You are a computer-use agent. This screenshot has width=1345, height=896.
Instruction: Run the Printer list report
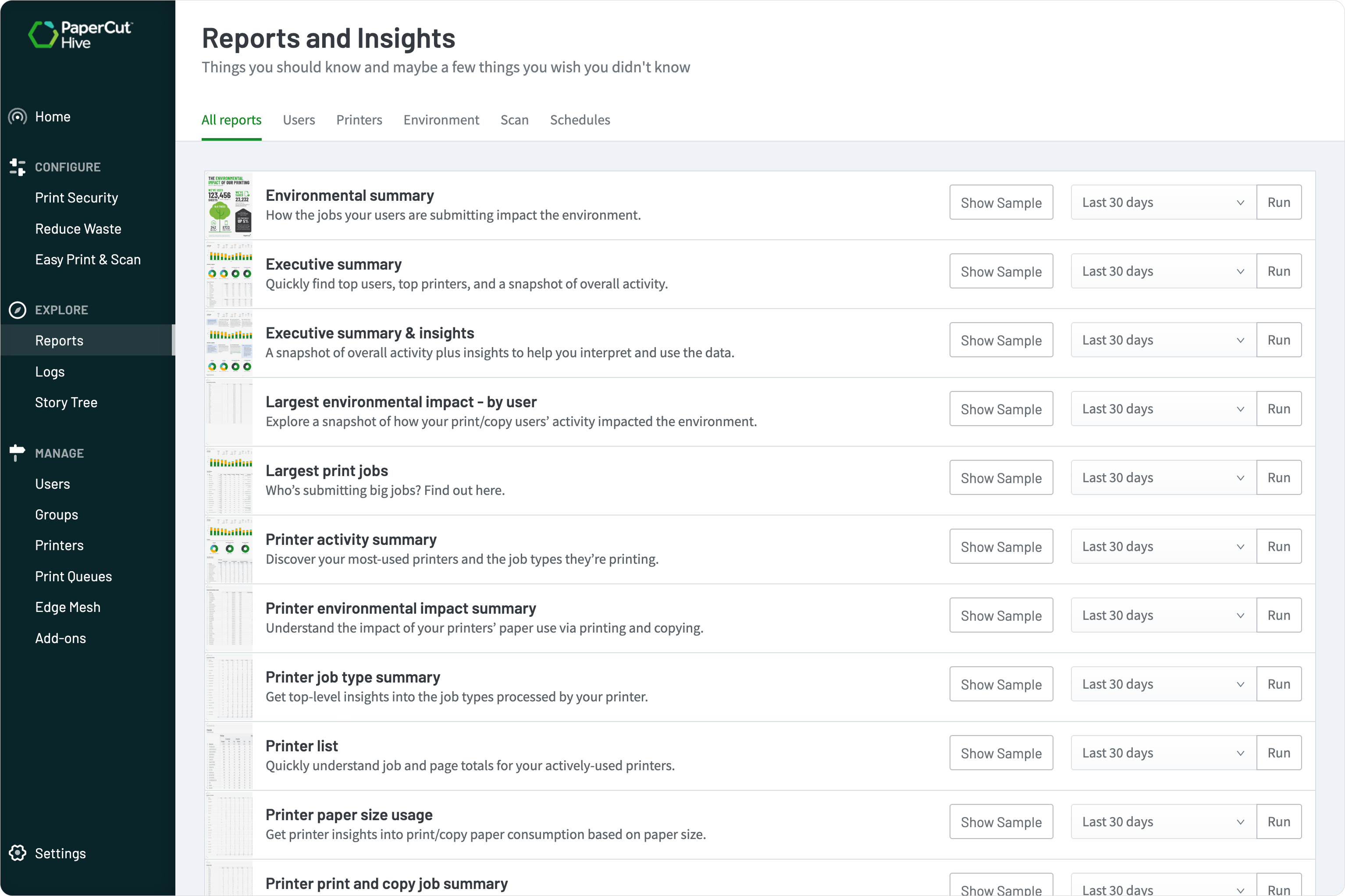(1279, 753)
